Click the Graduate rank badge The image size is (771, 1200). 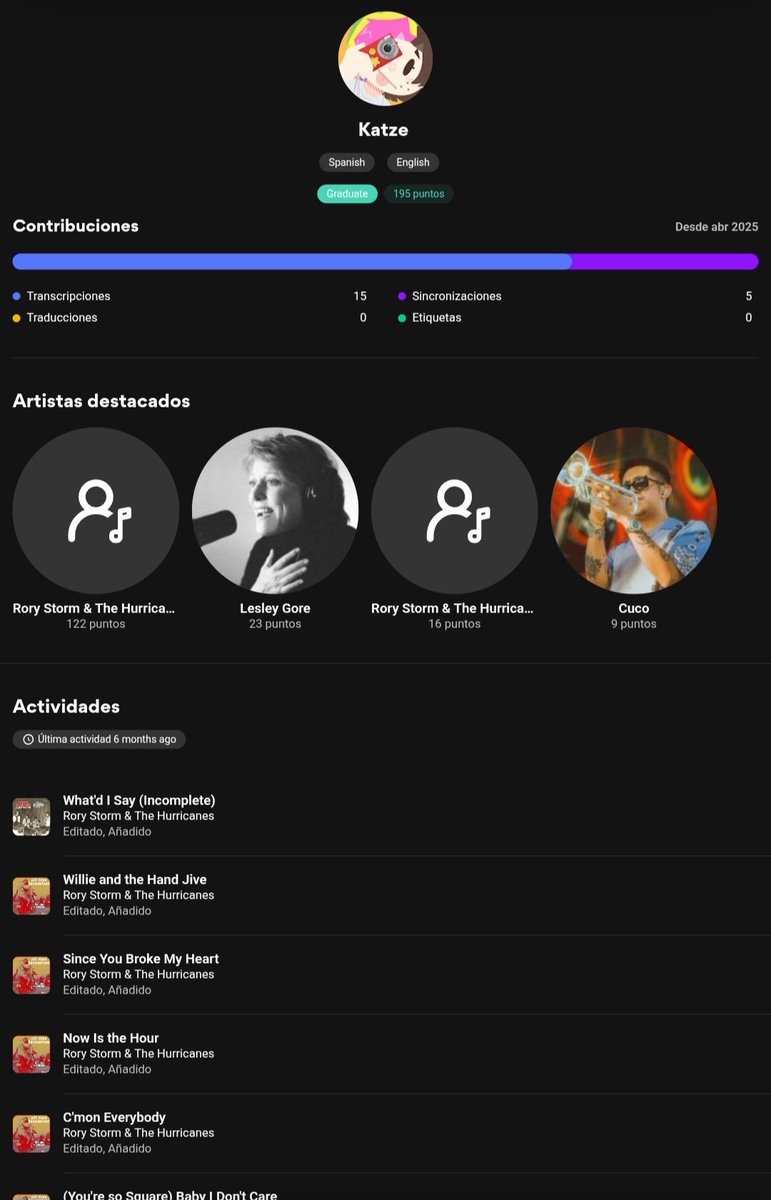click(x=347, y=193)
